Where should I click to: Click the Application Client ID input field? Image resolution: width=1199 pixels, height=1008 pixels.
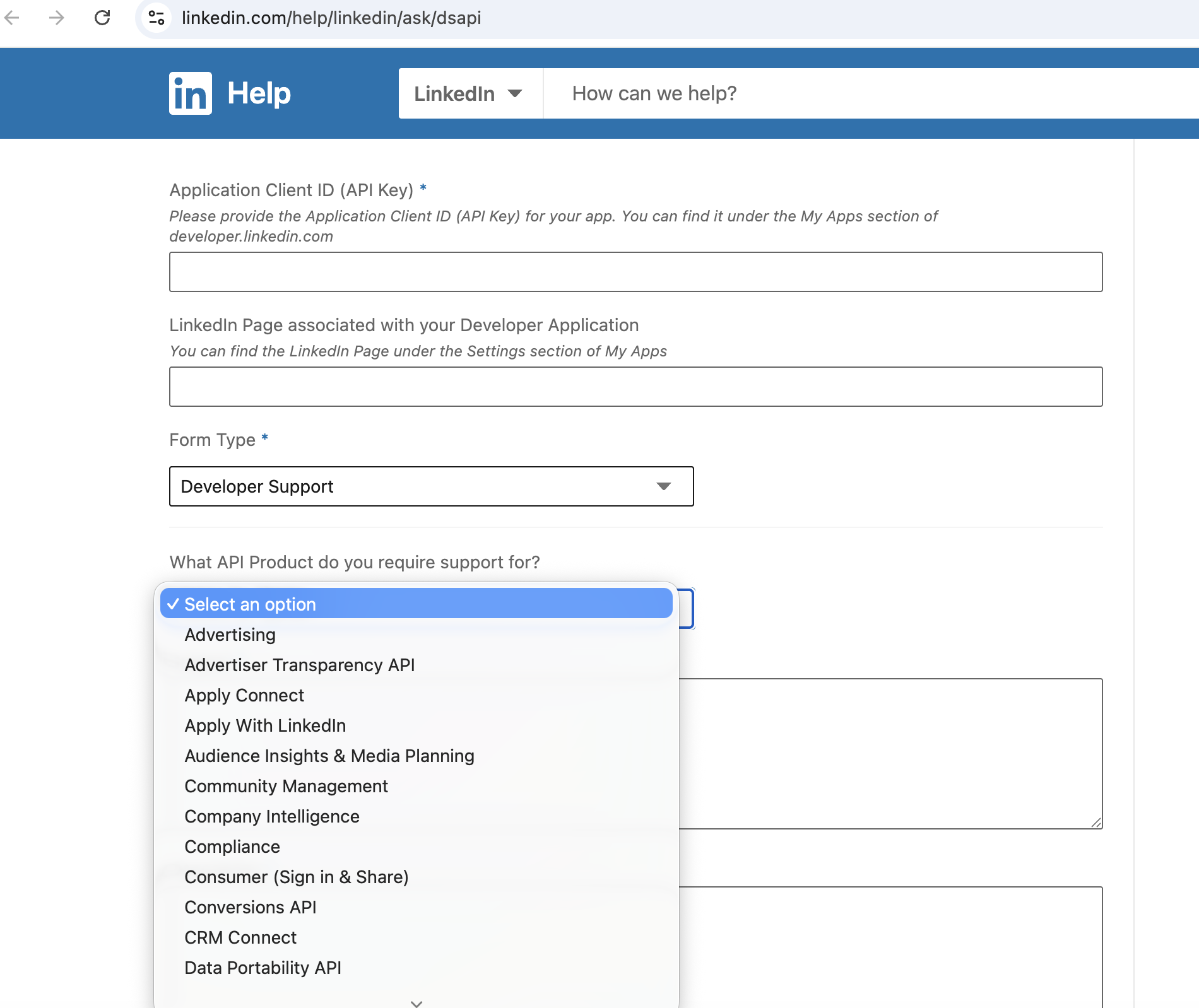pos(635,272)
